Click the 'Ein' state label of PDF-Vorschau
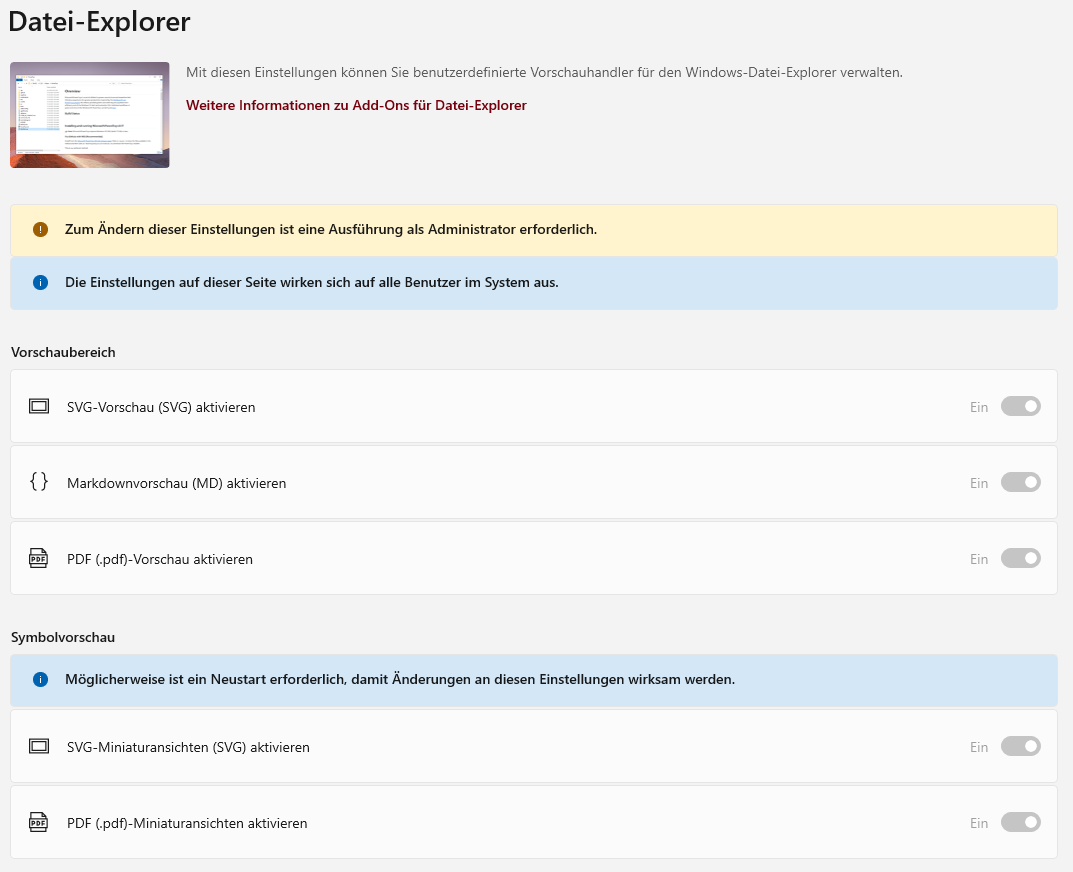The image size is (1073, 872). (979, 559)
